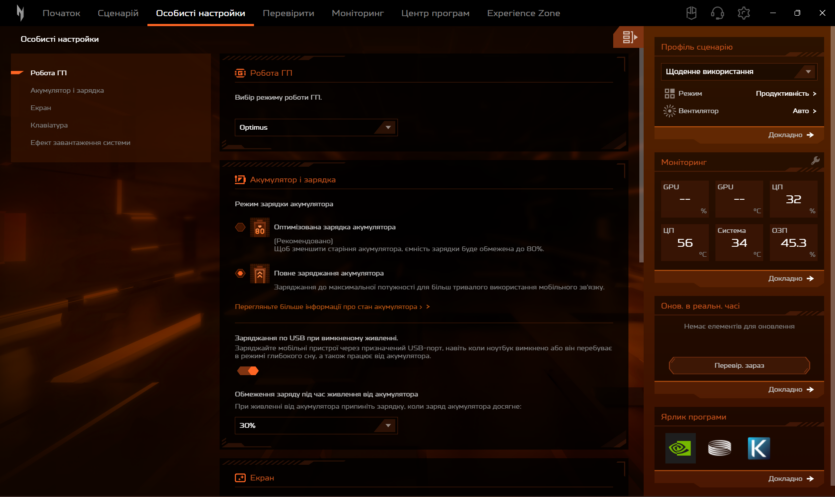Open the Optimus GPU mode dropdown
Viewport: 835px width, 497px height.
click(316, 127)
